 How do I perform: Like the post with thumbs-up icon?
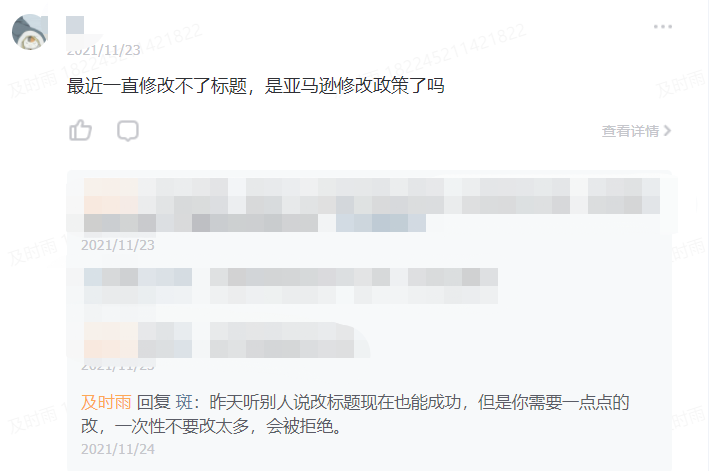pyautogui.click(x=80, y=131)
